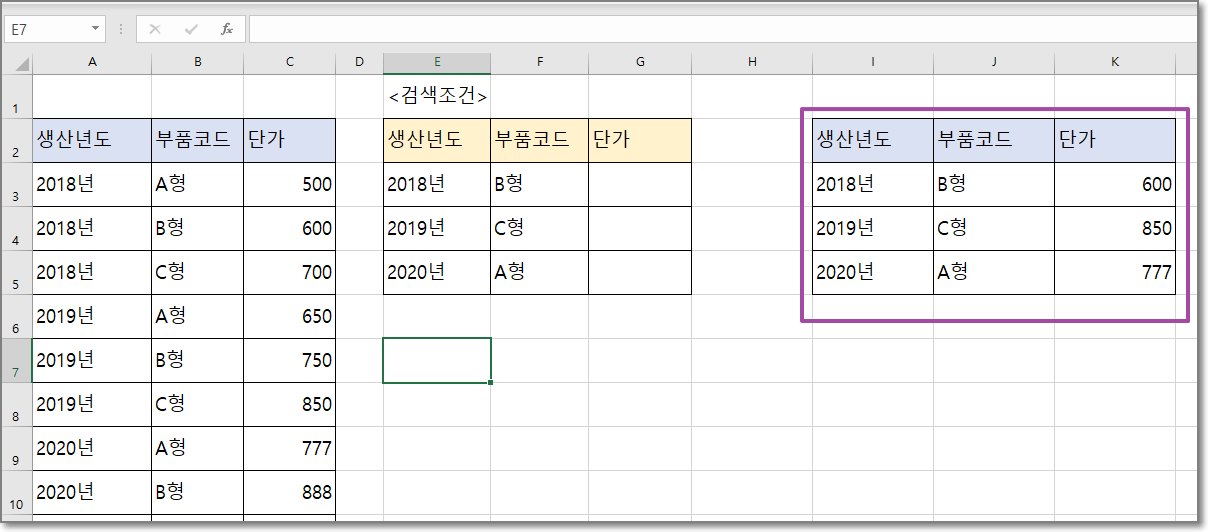Click column C cell with value 777

(290, 449)
